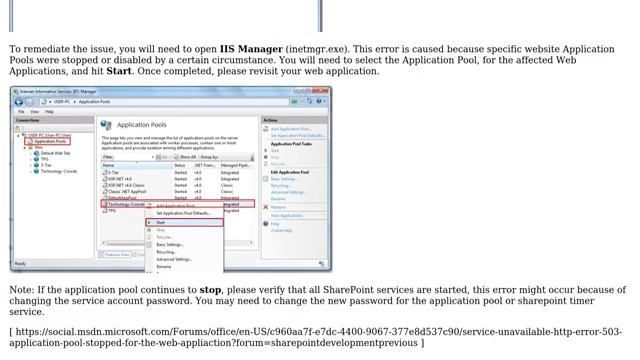
Task: Click Online Help in the Actions pane
Action: click(281, 231)
